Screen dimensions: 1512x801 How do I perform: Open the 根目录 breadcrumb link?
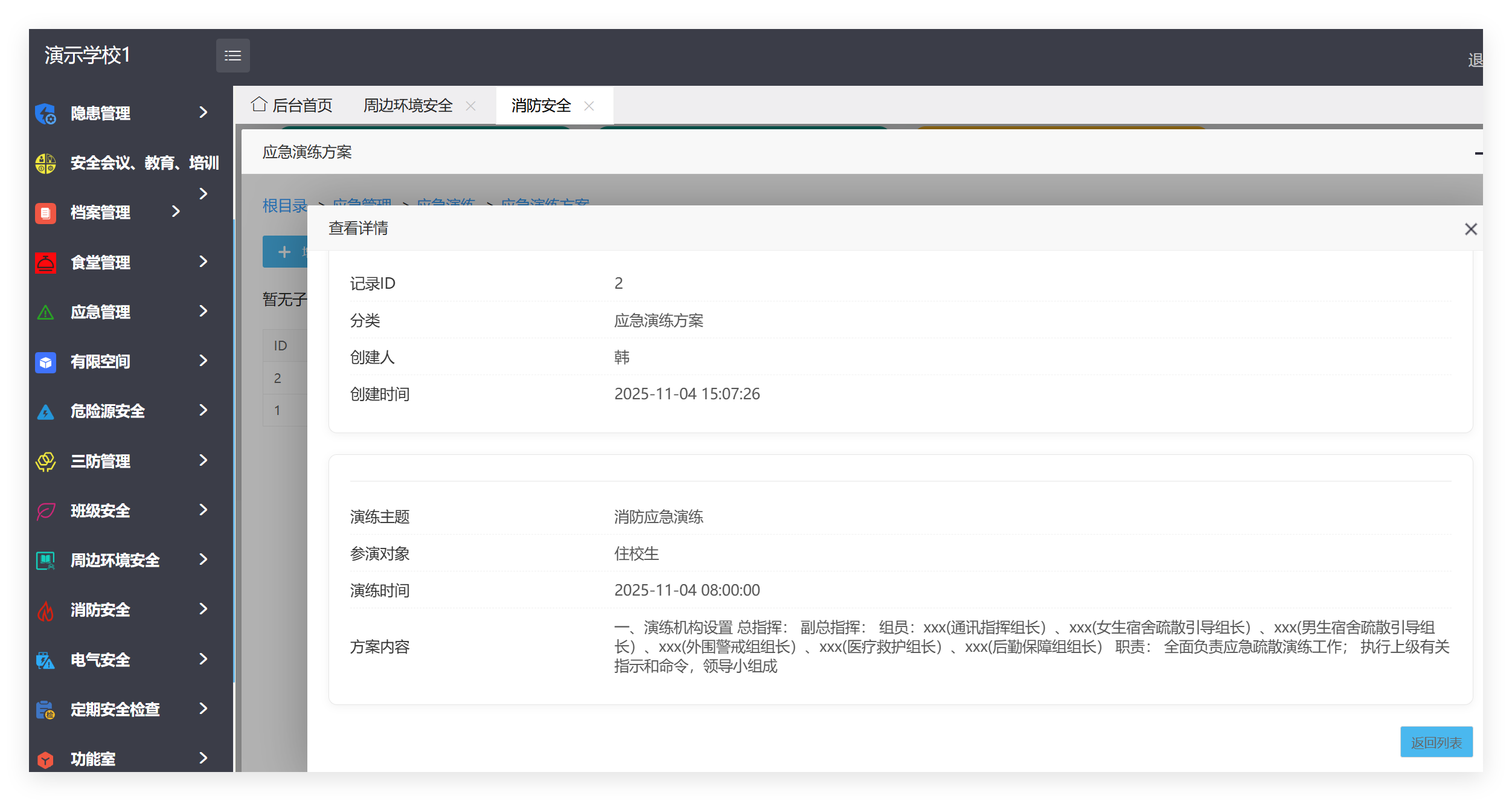(x=284, y=205)
